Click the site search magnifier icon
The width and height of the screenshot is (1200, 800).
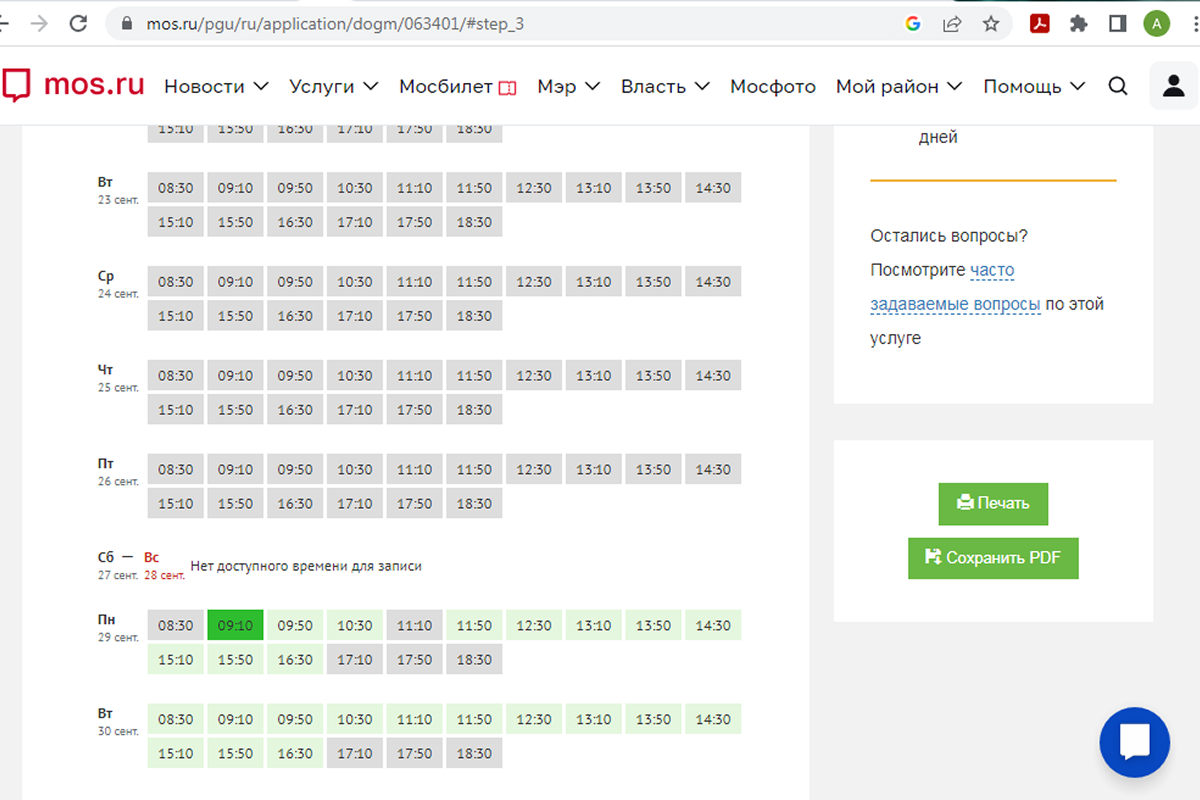1118,87
